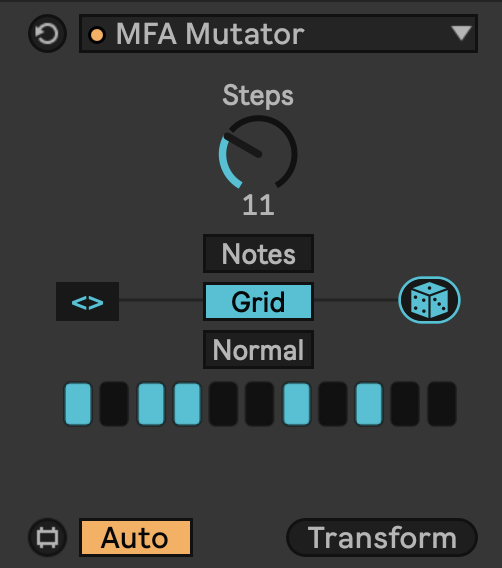502x568 pixels.
Task: Toggle the Auto button
Action: [x=136, y=538]
